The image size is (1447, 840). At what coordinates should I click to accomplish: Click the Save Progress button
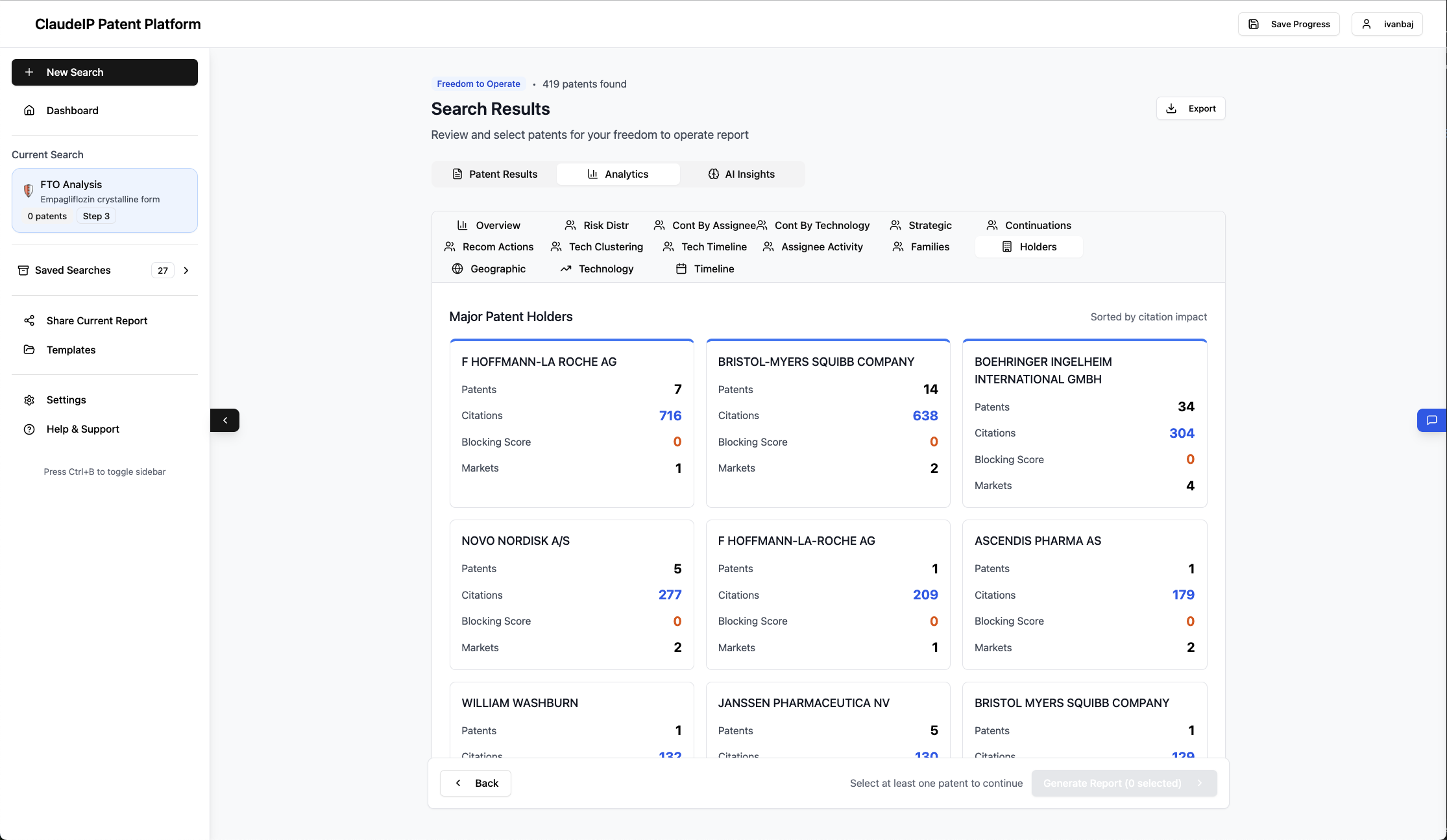[1289, 24]
